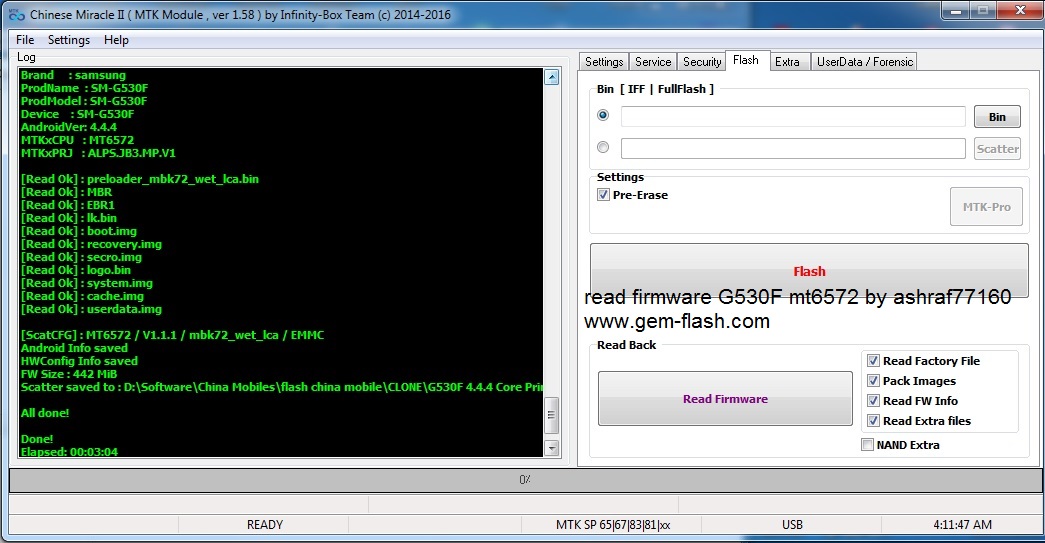Open the File menu
The height and width of the screenshot is (543, 1045).
25,40
